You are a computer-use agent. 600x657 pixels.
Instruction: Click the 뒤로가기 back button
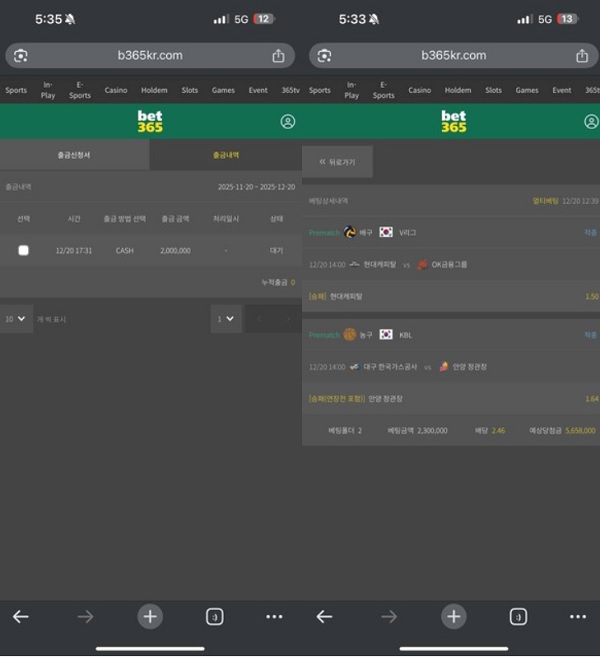pos(337,161)
